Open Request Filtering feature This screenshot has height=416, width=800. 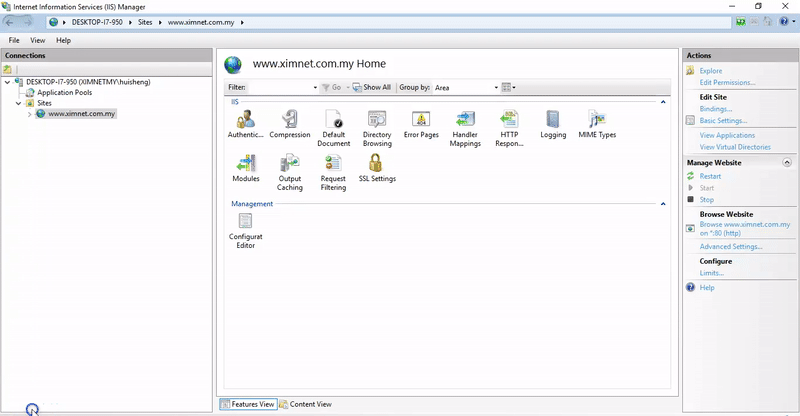333,172
